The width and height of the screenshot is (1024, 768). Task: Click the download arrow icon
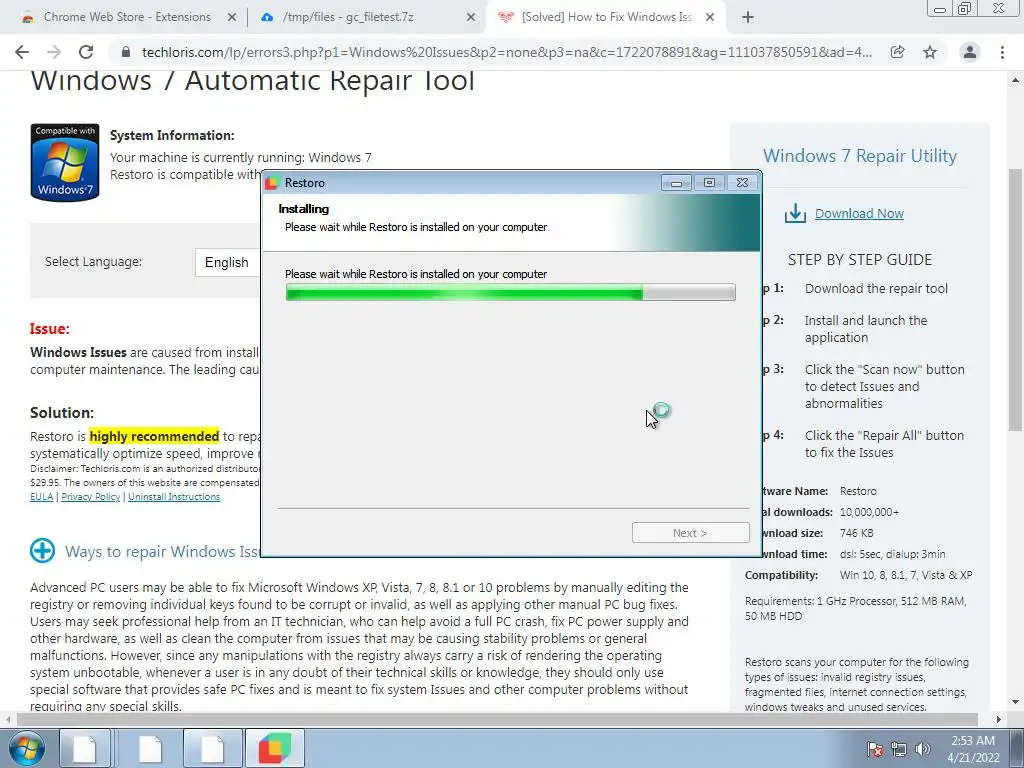[795, 213]
